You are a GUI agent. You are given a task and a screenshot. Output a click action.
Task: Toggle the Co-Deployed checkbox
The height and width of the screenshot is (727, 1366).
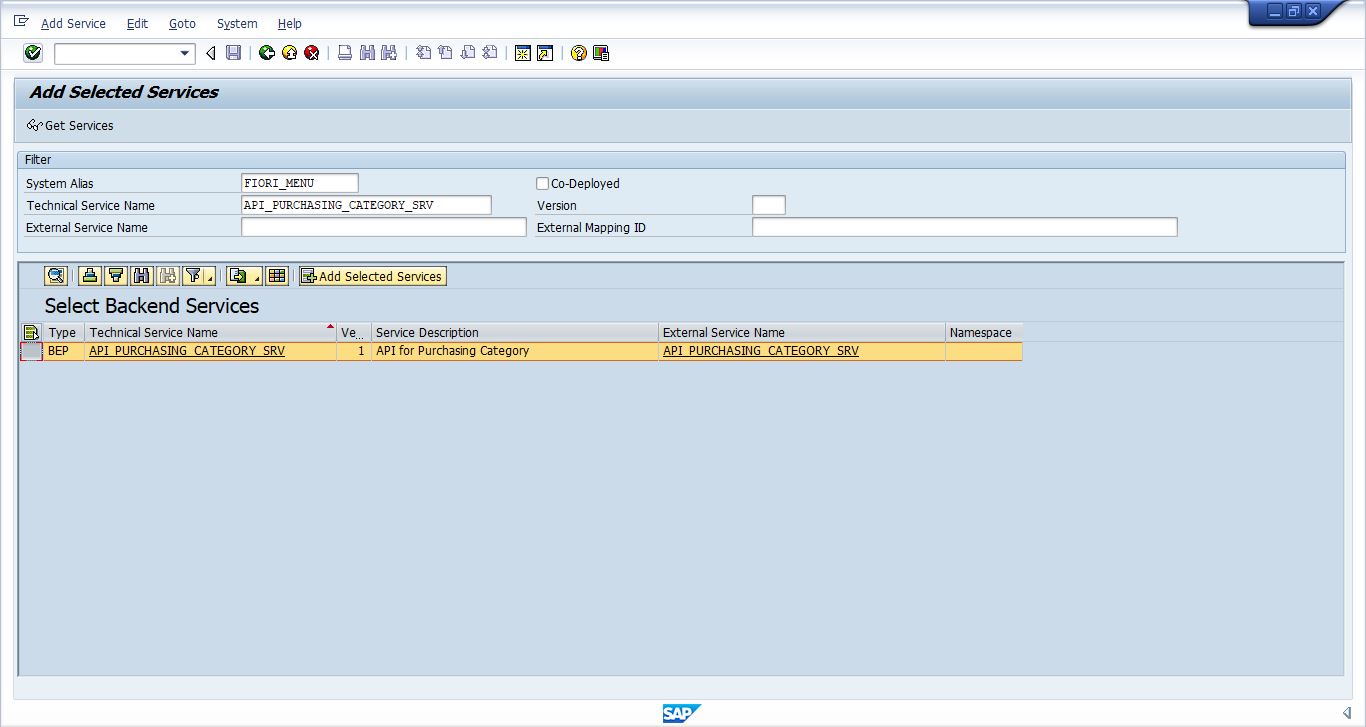point(543,183)
